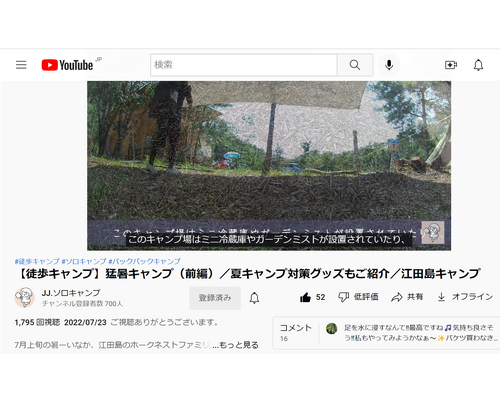Click the upload date 2022/07/23
Image resolution: width=500 pixels, height=400 pixels.
tap(85, 322)
